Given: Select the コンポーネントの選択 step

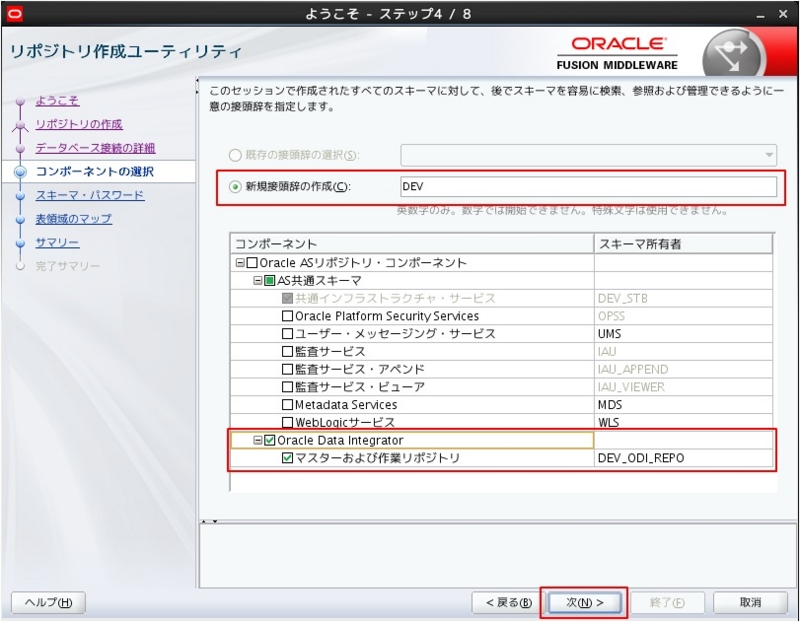Looking at the screenshot, I should 95,172.
